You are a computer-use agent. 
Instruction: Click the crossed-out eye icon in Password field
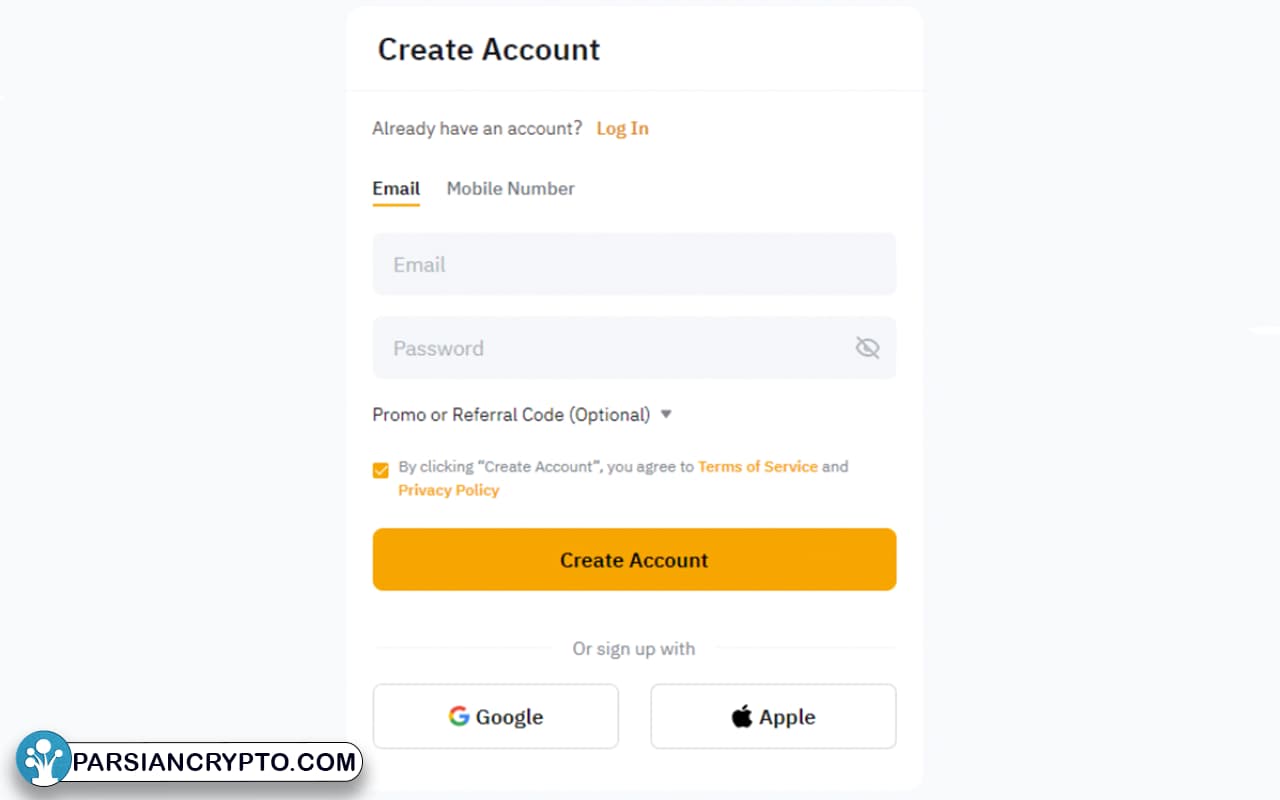click(x=867, y=348)
